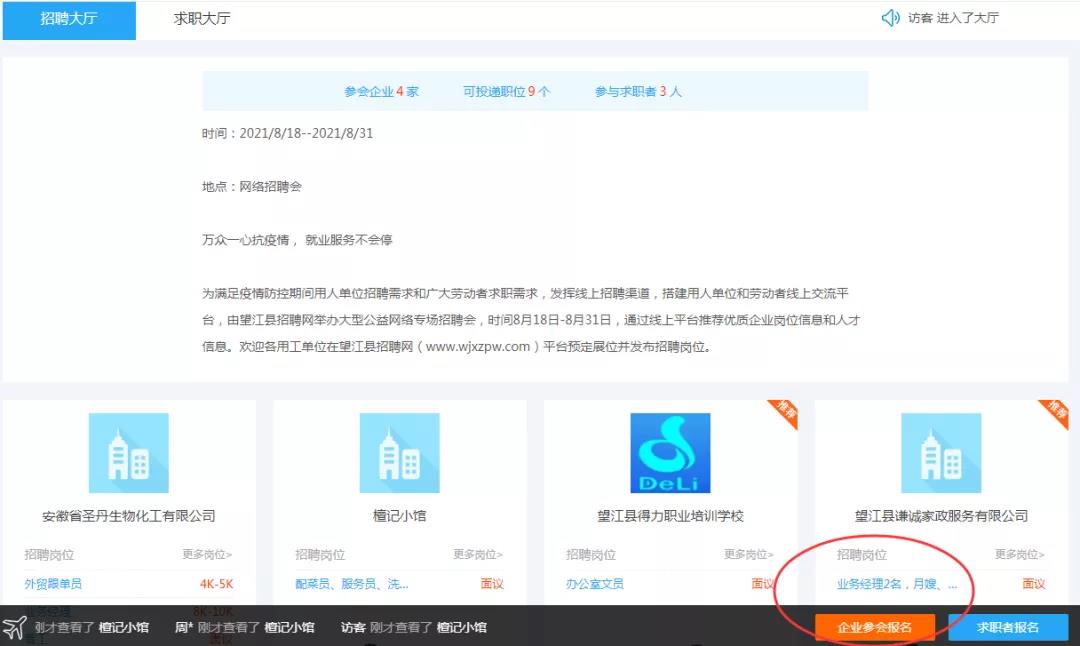
Task: Open the 配菜员、服务员、洗... job posting
Action: point(352,584)
